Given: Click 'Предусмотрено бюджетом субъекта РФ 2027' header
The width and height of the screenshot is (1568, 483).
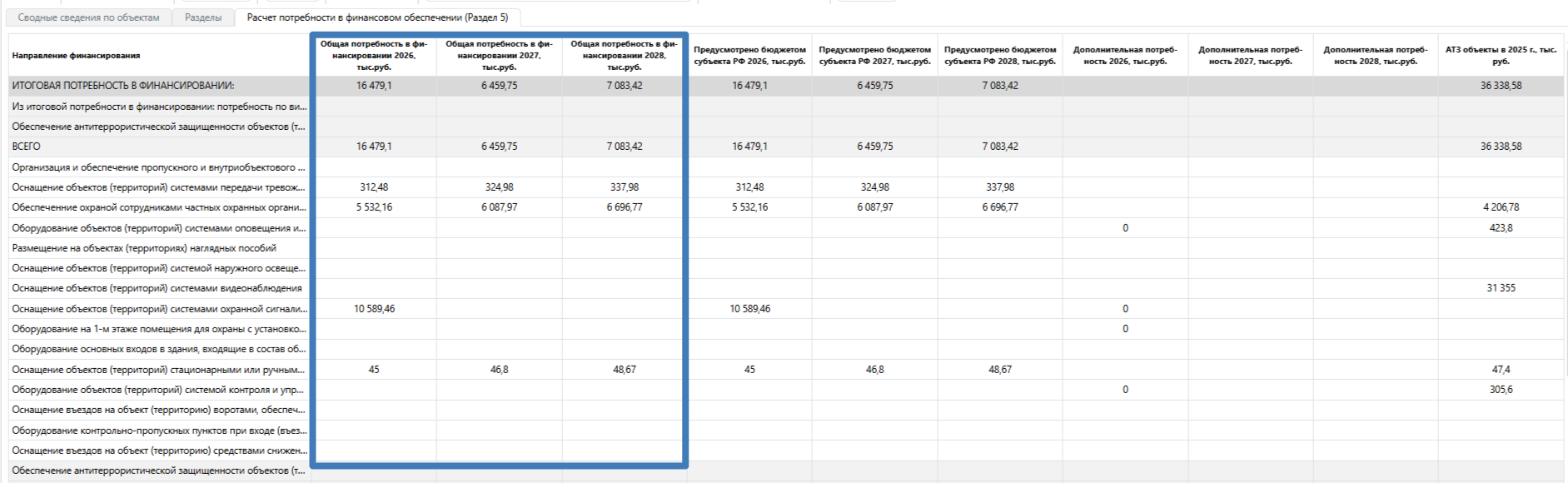Looking at the screenshot, I should coord(874,55).
